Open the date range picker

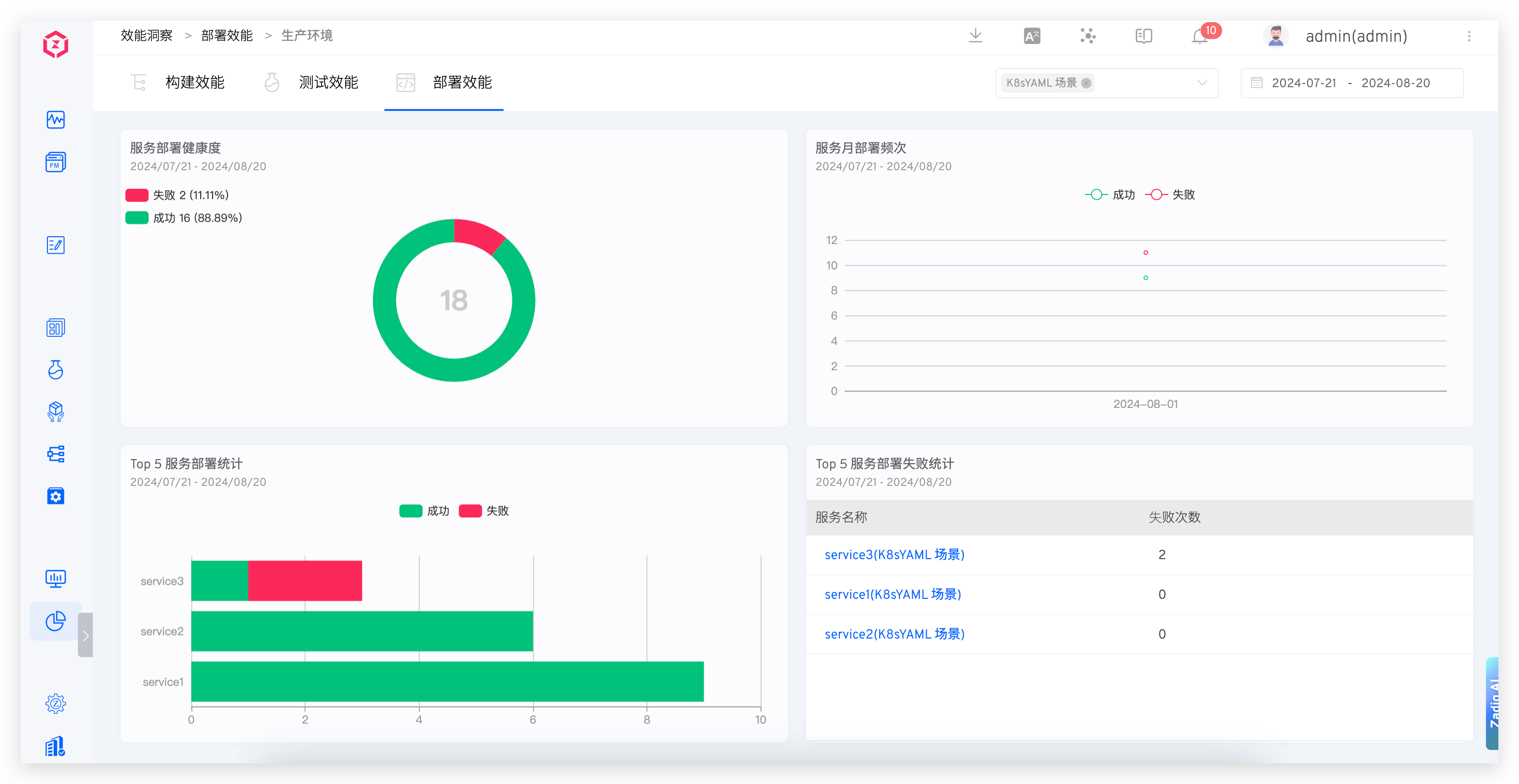tap(1351, 83)
